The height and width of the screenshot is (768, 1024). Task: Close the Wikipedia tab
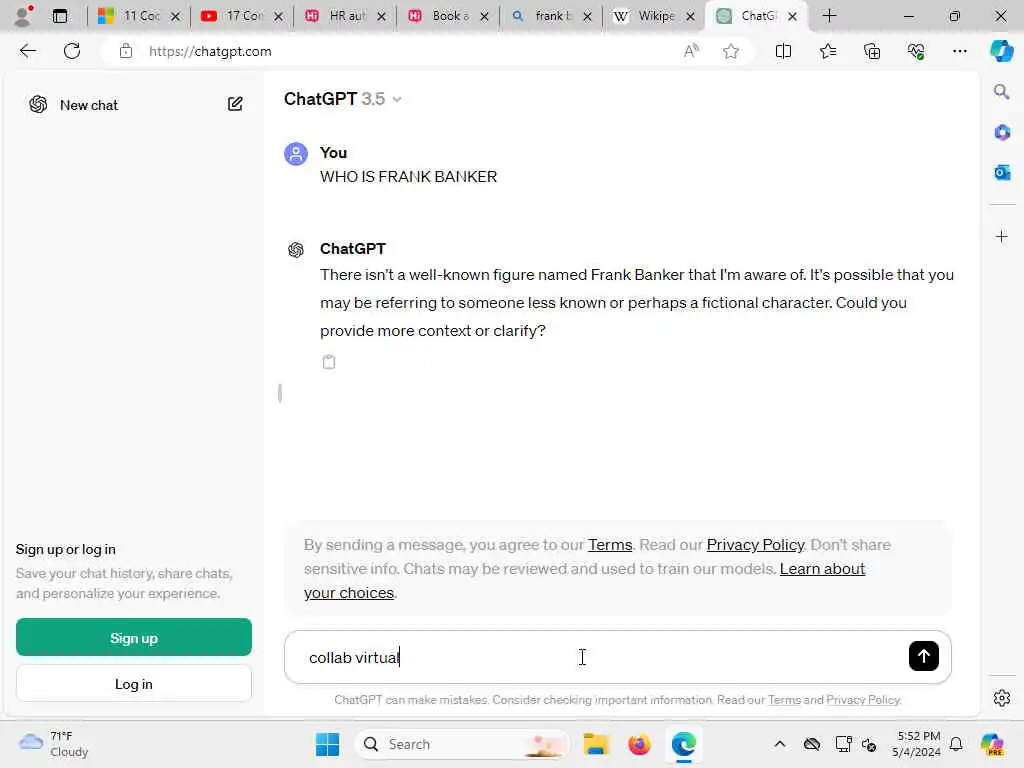click(x=690, y=16)
